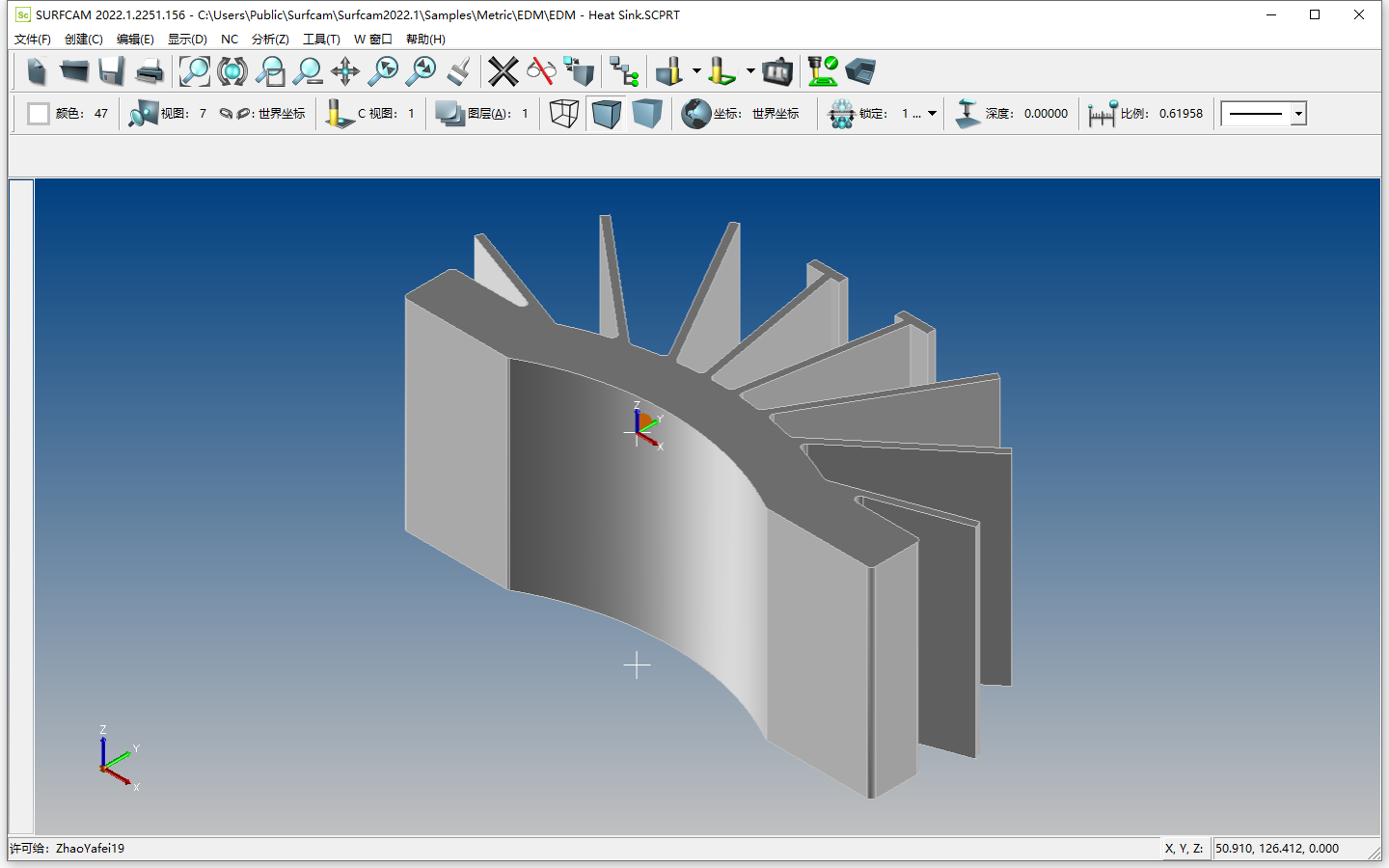Click the verify tool with green checkmark icon
This screenshot has width=1389, height=868.
coord(823,71)
